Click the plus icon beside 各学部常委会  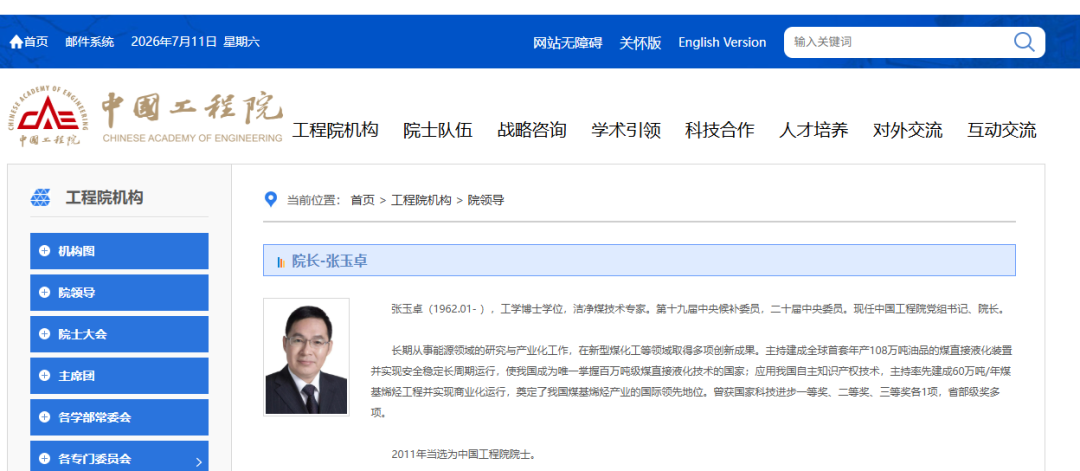tap(45, 417)
